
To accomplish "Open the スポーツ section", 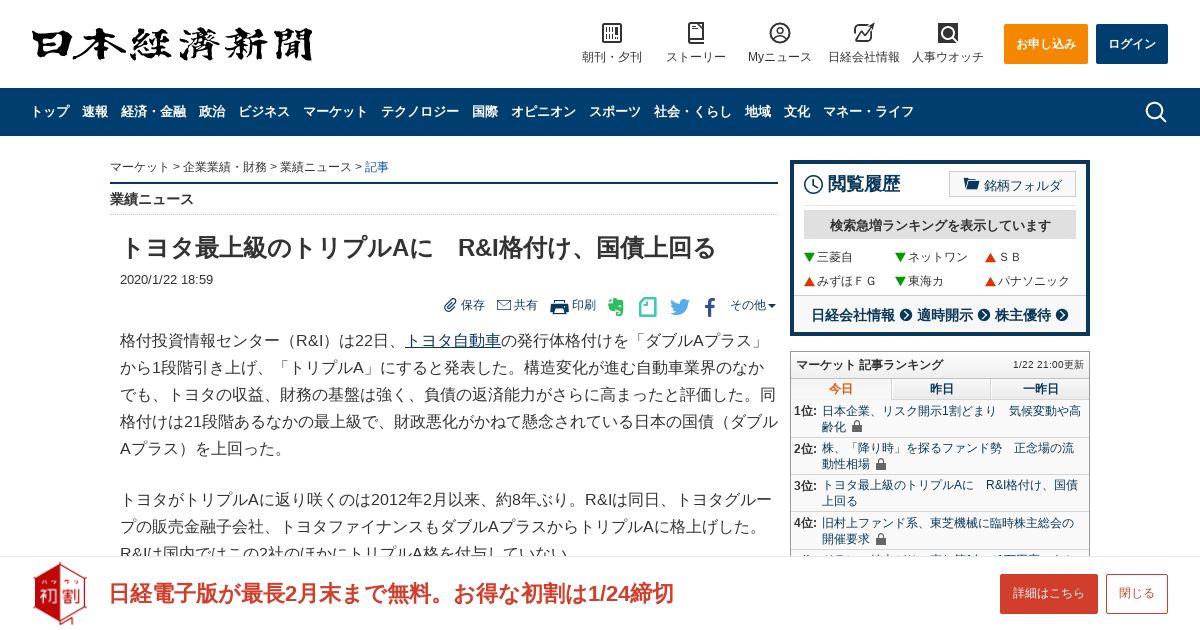I will [x=615, y=112].
